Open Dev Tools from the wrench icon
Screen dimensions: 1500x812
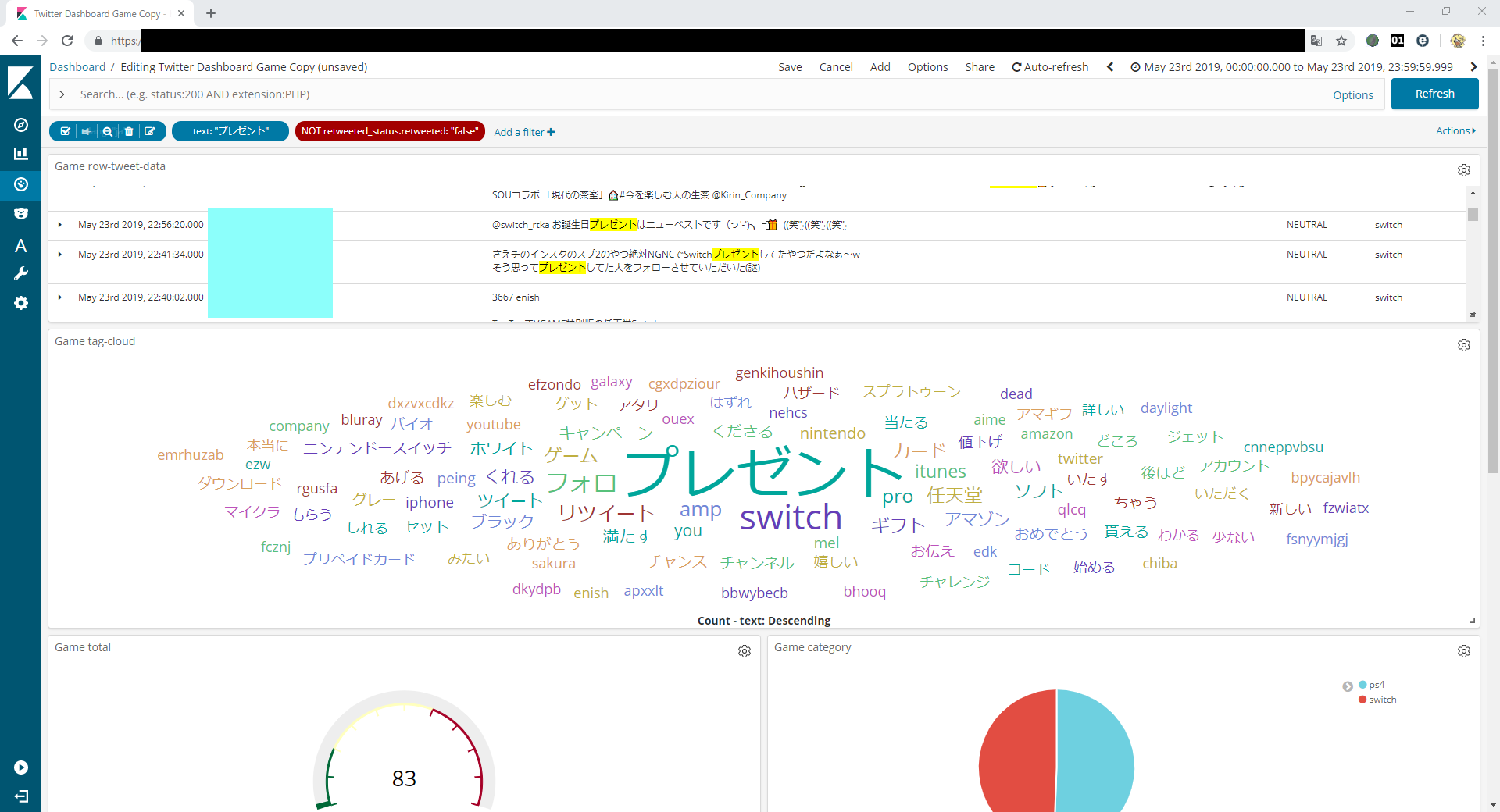click(x=21, y=273)
